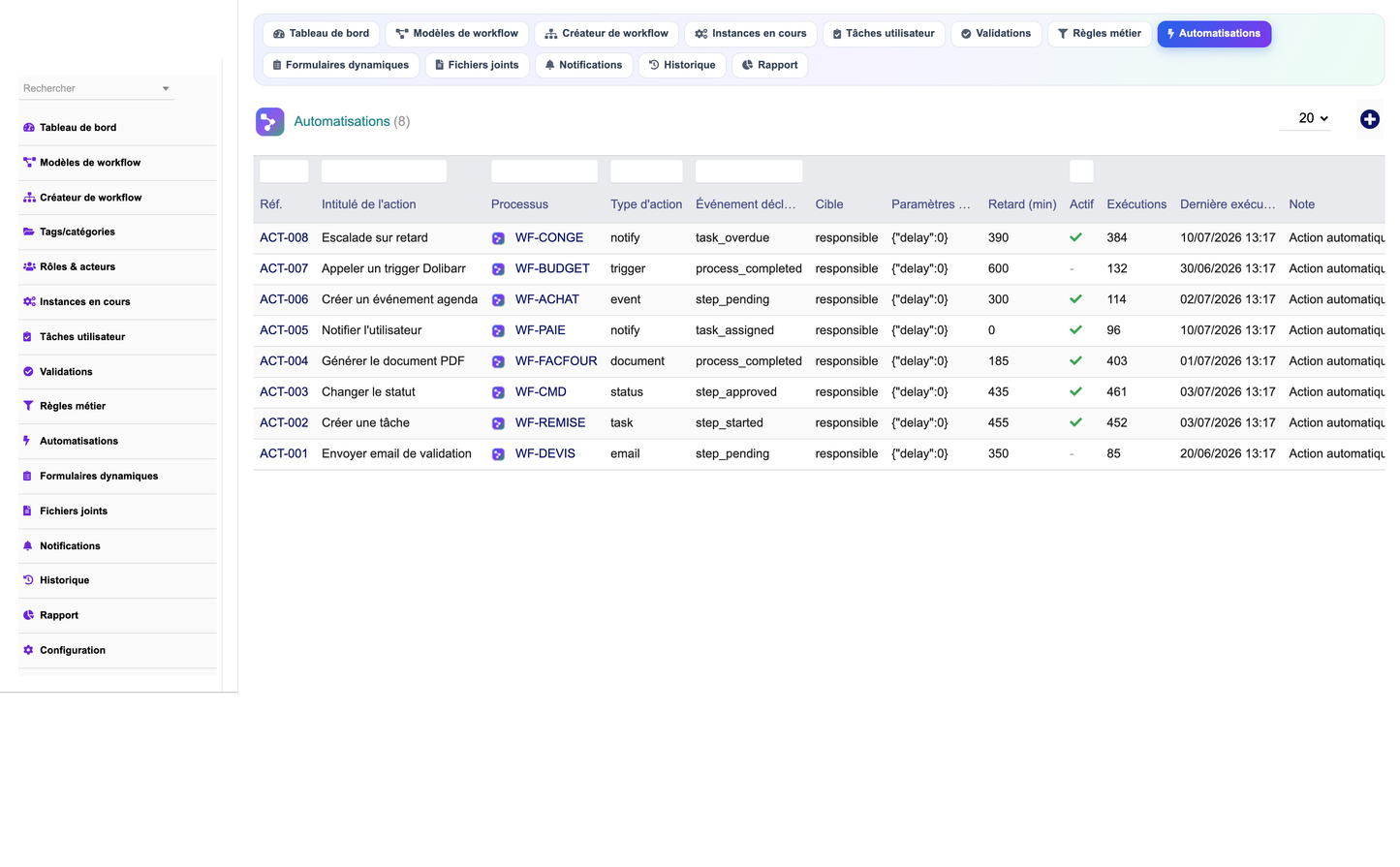Click the sidebar Automatisations bolt icon
The height and width of the screenshot is (867, 1400).
coord(27,441)
